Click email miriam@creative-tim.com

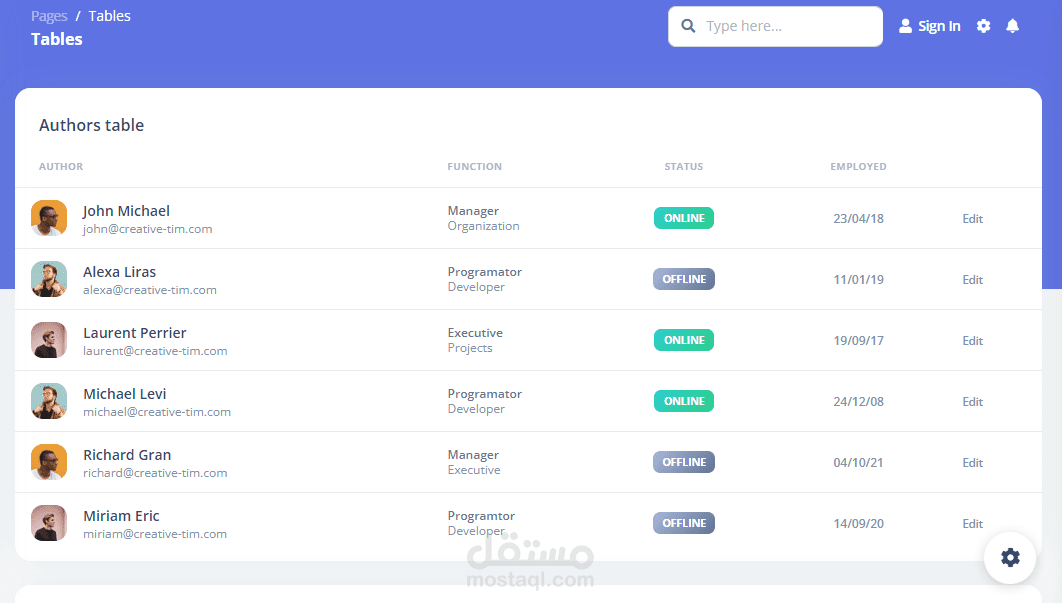pos(155,534)
